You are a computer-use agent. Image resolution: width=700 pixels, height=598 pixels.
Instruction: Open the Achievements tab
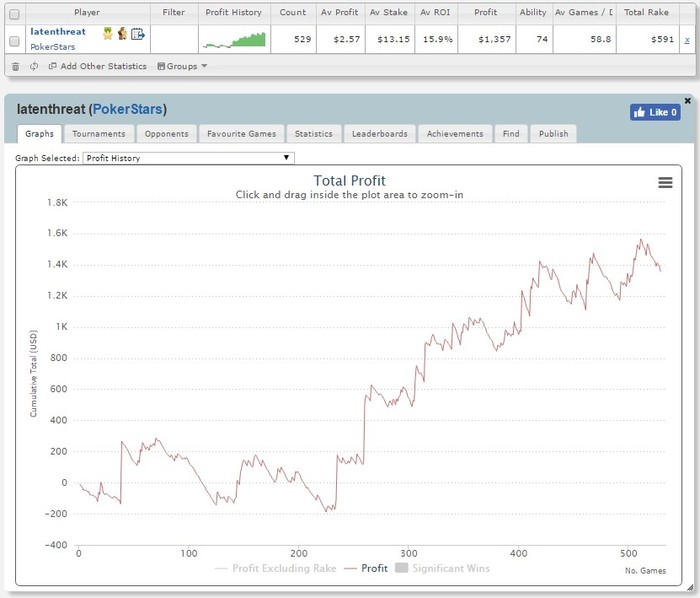click(455, 134)
